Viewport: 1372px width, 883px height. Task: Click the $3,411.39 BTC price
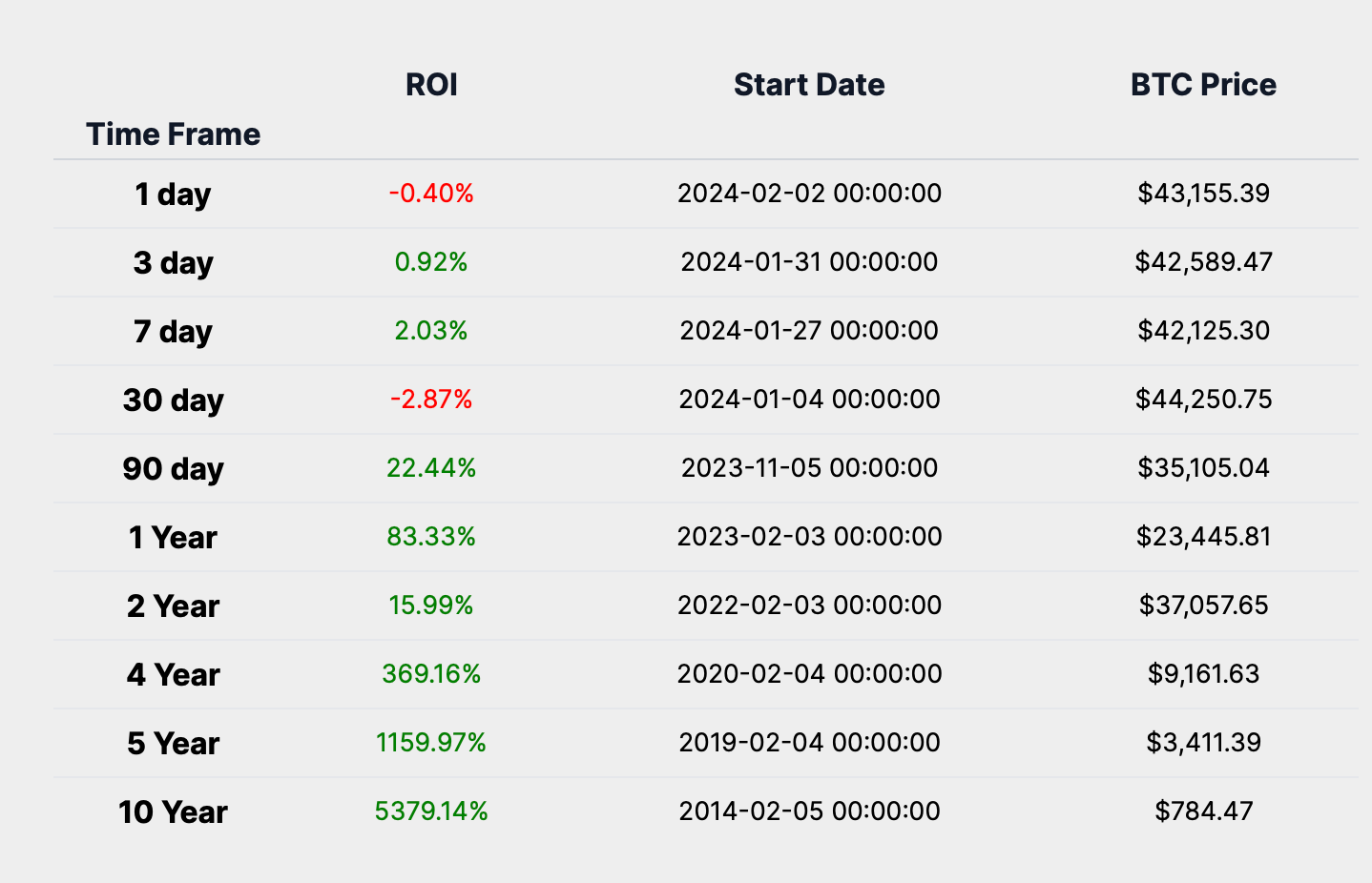point(1203,743)
